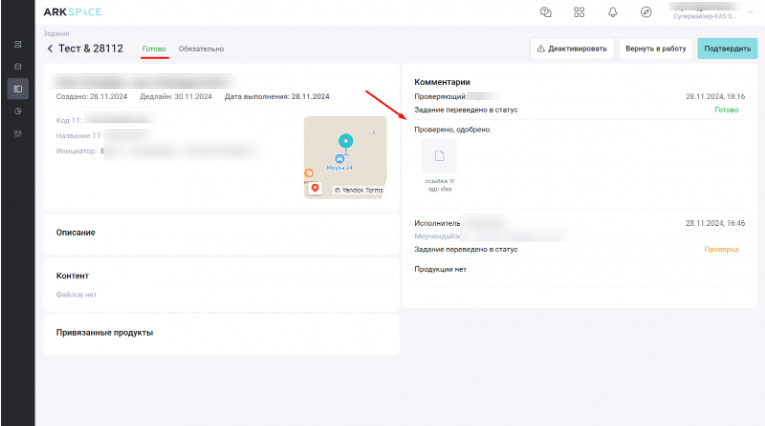Open the users icon in left sidebar

[18, 133]
